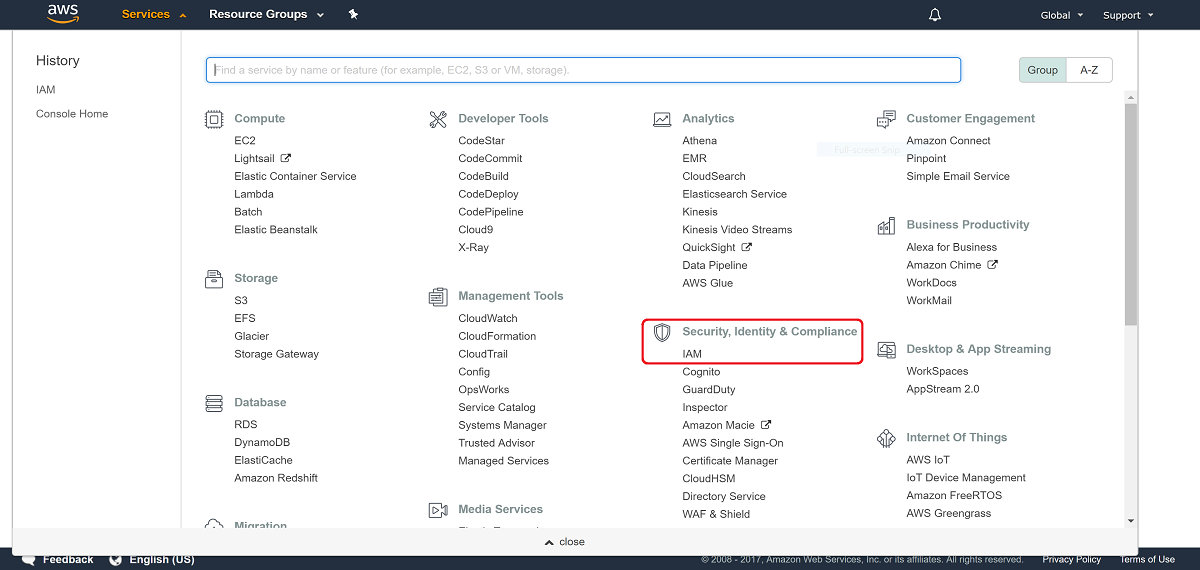The width and height of the screenshot is (1200, 570).
Task: Open CodeCommit
Action: [x=490, y=159]
